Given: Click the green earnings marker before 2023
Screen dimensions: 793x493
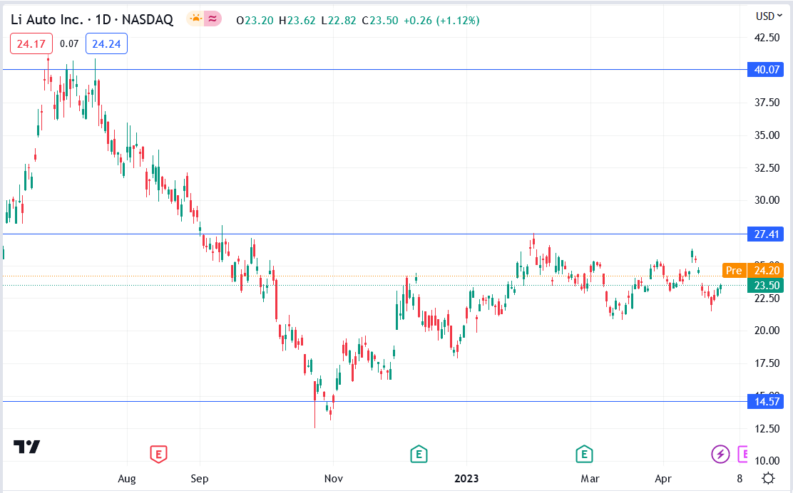Looking at the screenshot, I should pos(418,454).
